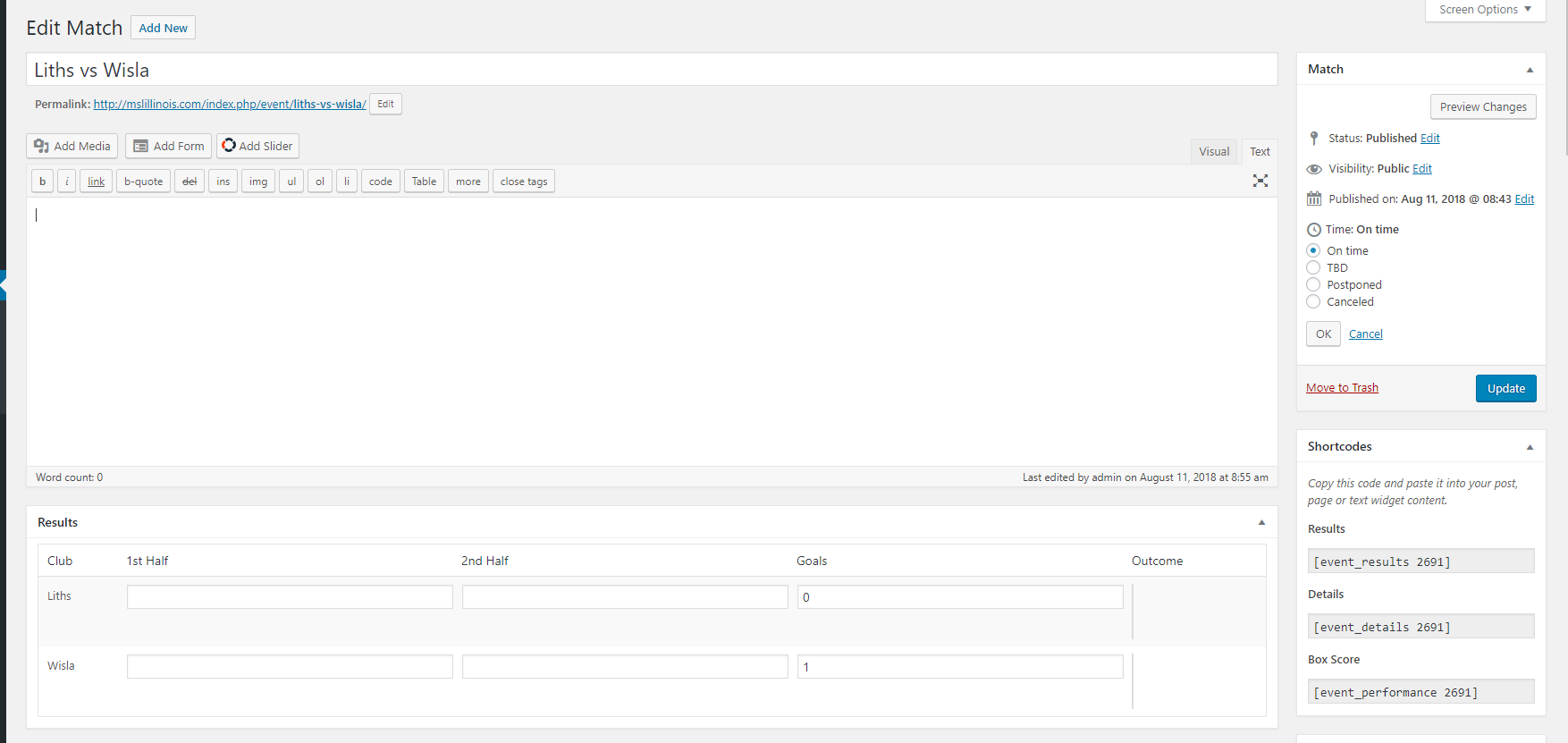Click the ins quicktag button
1568x743 pixels.
(x=223, y=182)
